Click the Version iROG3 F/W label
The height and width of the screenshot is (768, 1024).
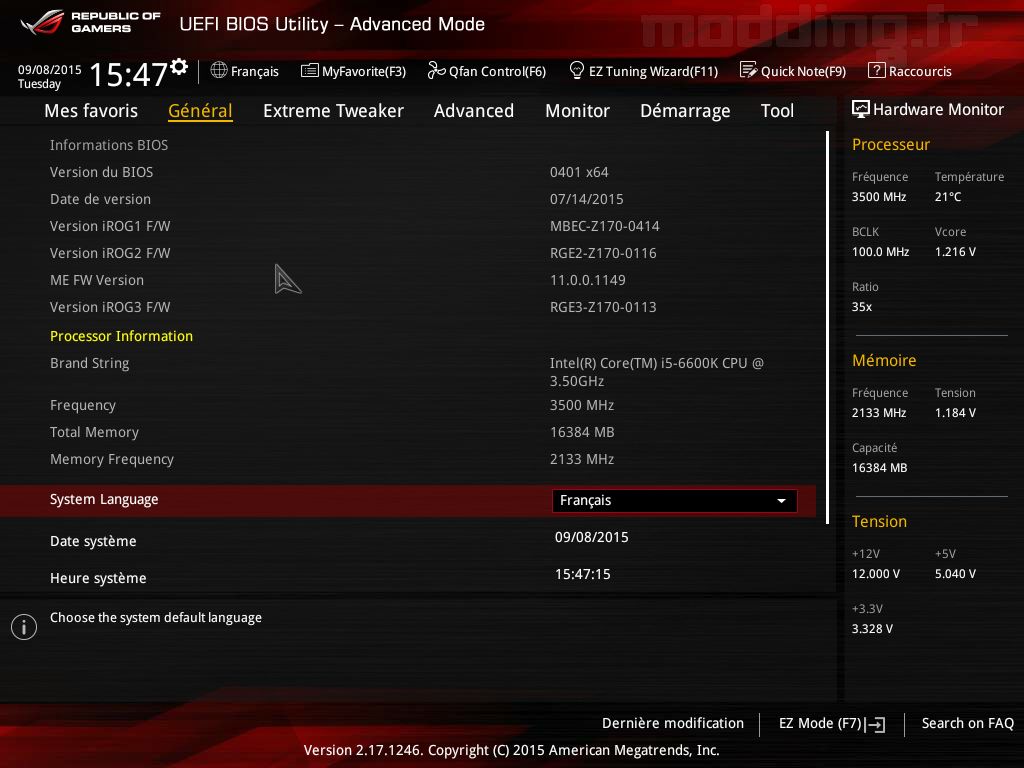tap(110, 307)
